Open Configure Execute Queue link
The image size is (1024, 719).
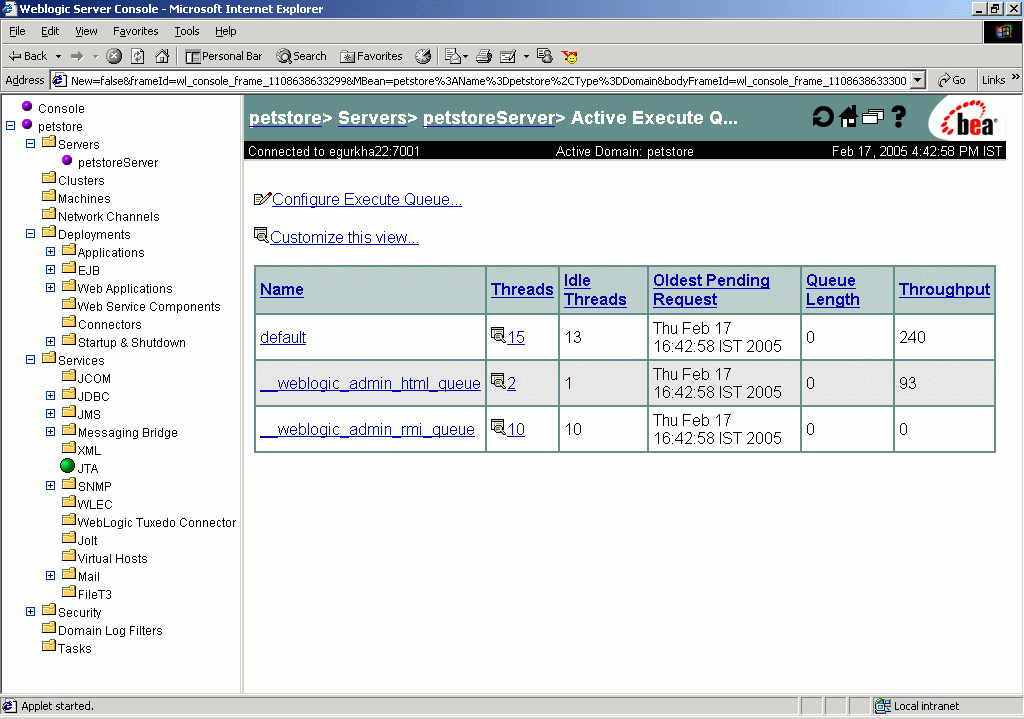366,199
